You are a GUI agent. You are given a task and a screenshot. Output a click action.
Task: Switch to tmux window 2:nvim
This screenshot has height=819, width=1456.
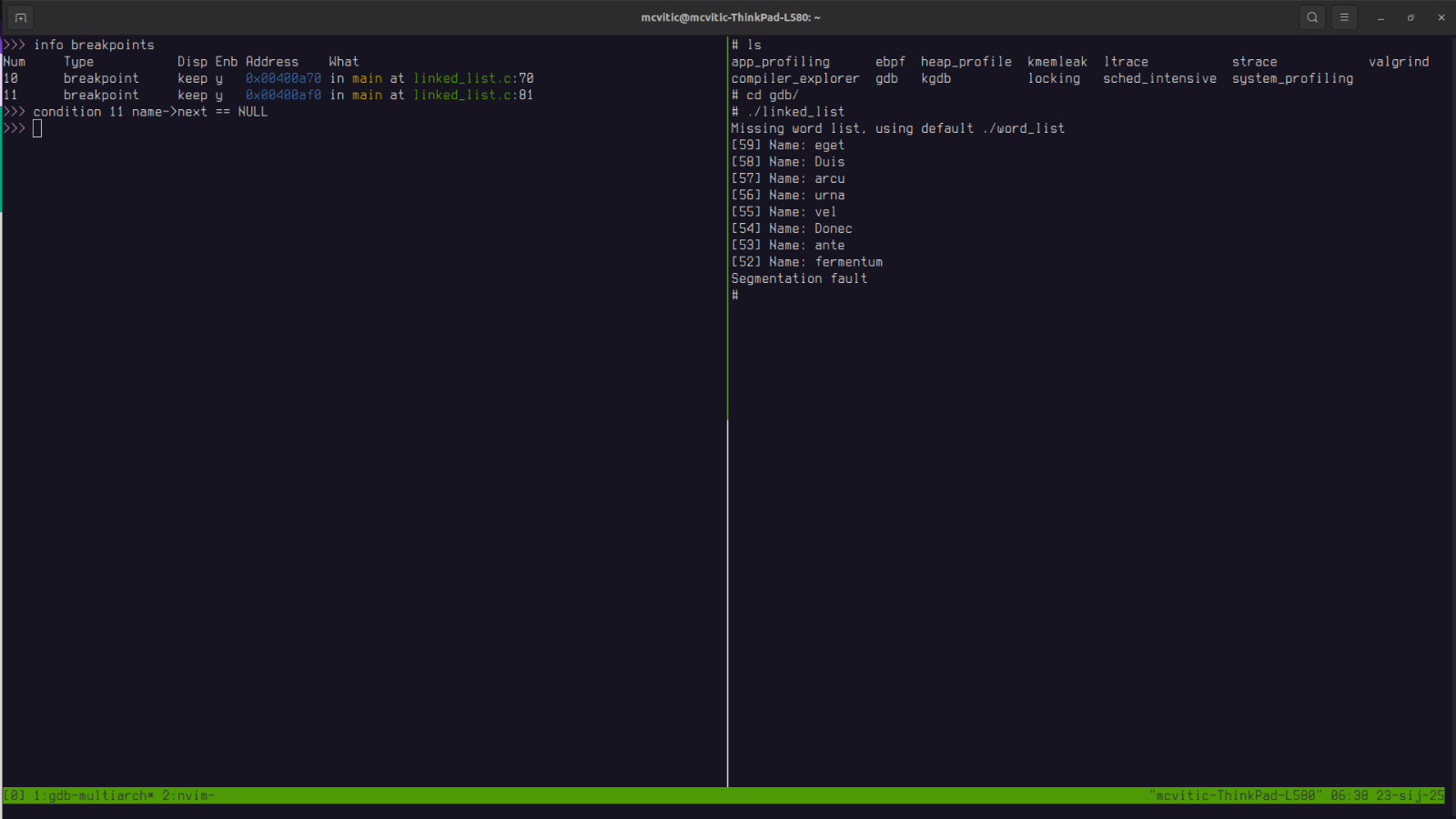(188, 795)
